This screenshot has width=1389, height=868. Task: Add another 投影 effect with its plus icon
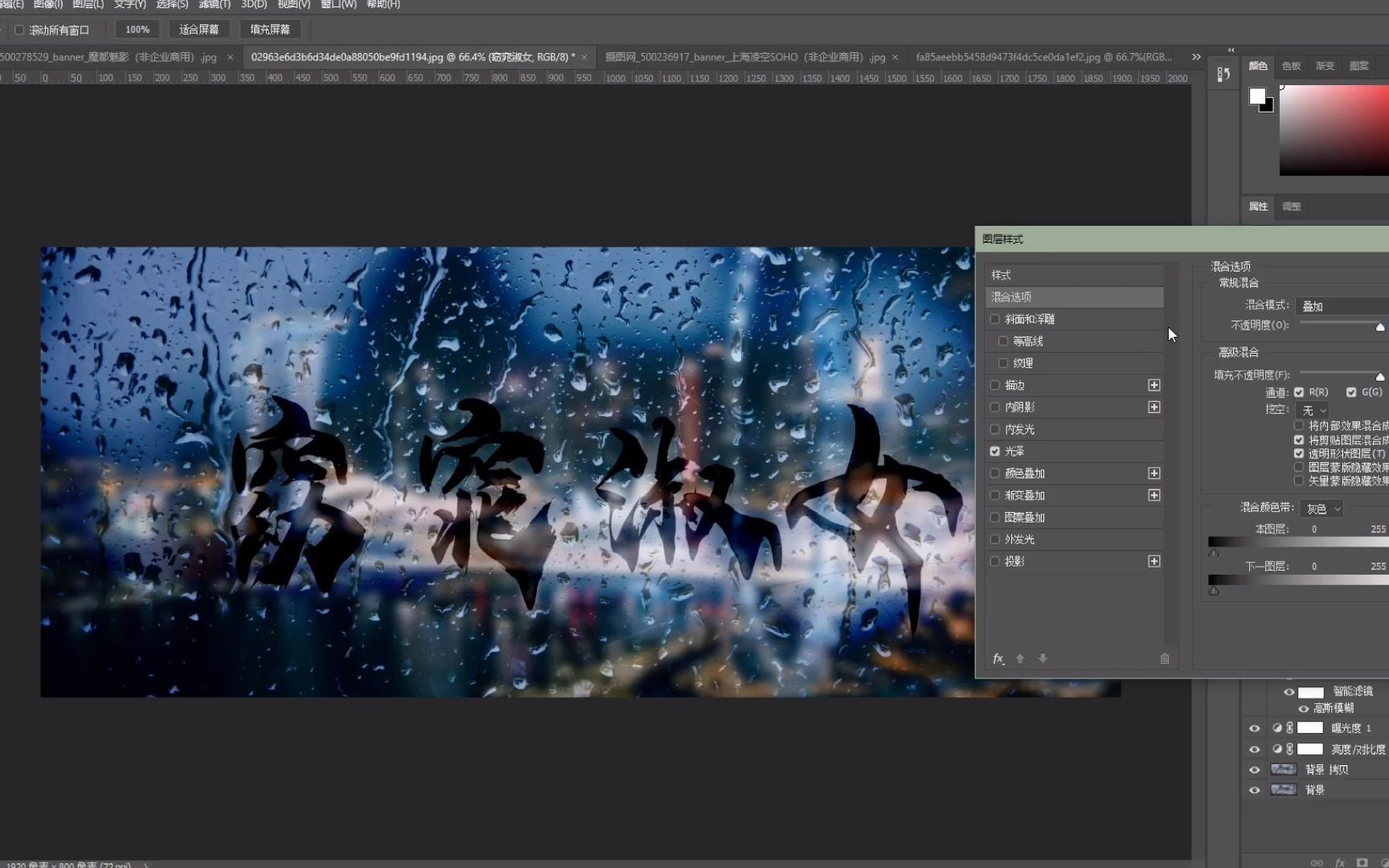(x=1154, y=561)
